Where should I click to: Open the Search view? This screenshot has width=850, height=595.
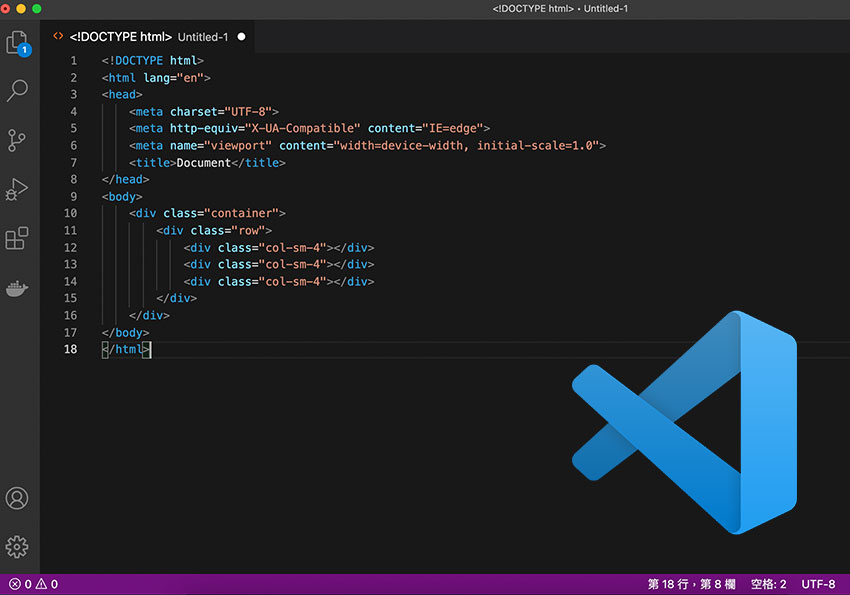(17, 90)
